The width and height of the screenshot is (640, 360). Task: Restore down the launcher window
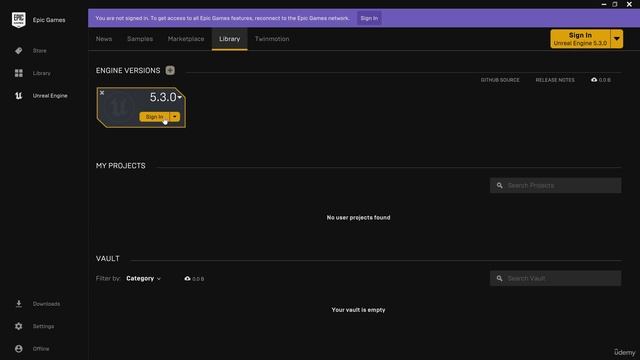point(615,4)
